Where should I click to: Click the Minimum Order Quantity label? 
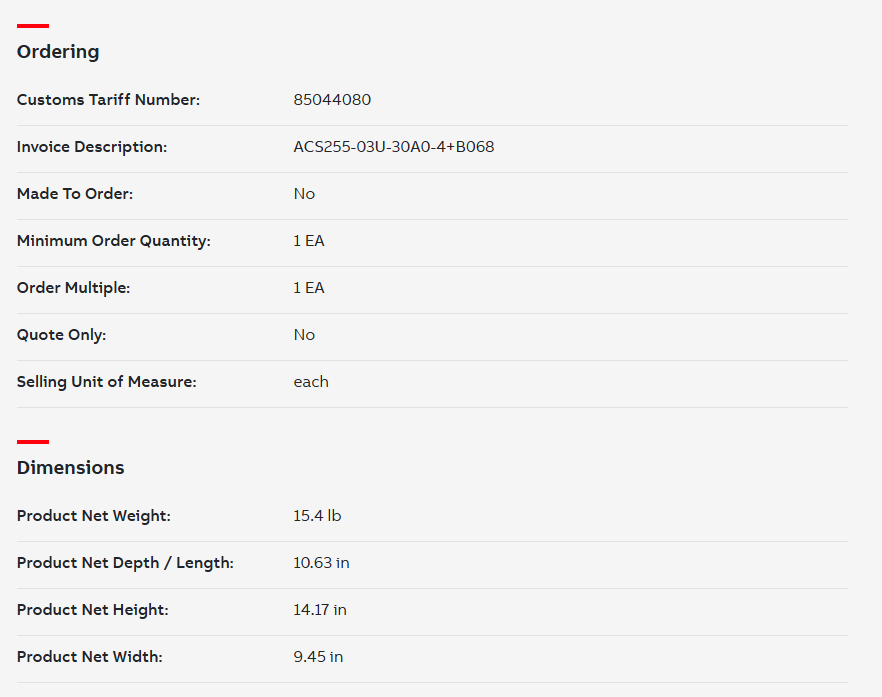click(x=114, y=241)
